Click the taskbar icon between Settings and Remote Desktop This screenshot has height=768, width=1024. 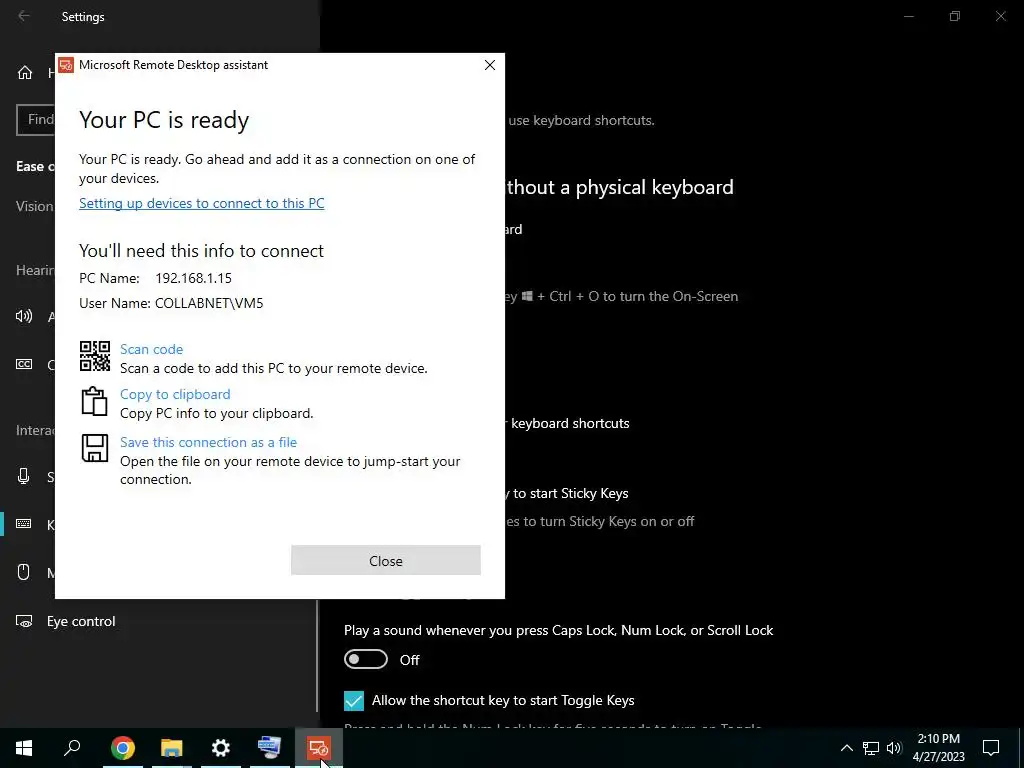(269, 748)
